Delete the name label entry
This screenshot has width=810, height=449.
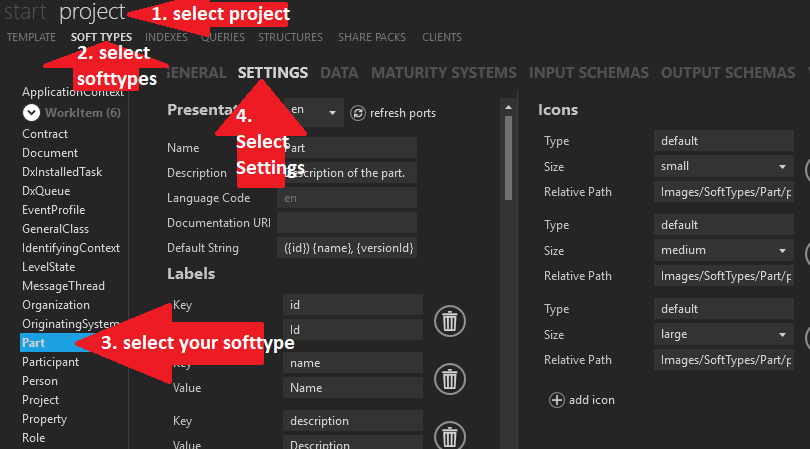449,379
